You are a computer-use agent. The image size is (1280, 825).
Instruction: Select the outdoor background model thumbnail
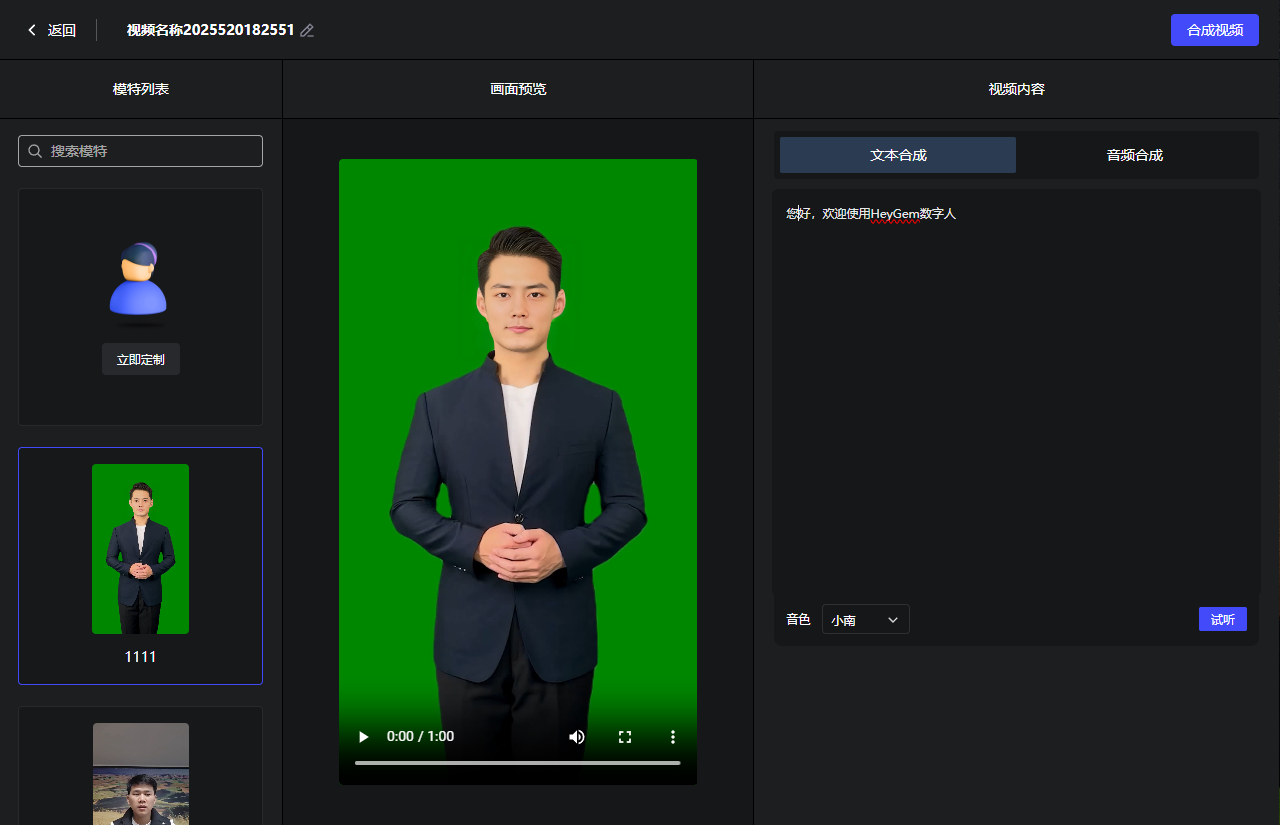tap(141, 774)
